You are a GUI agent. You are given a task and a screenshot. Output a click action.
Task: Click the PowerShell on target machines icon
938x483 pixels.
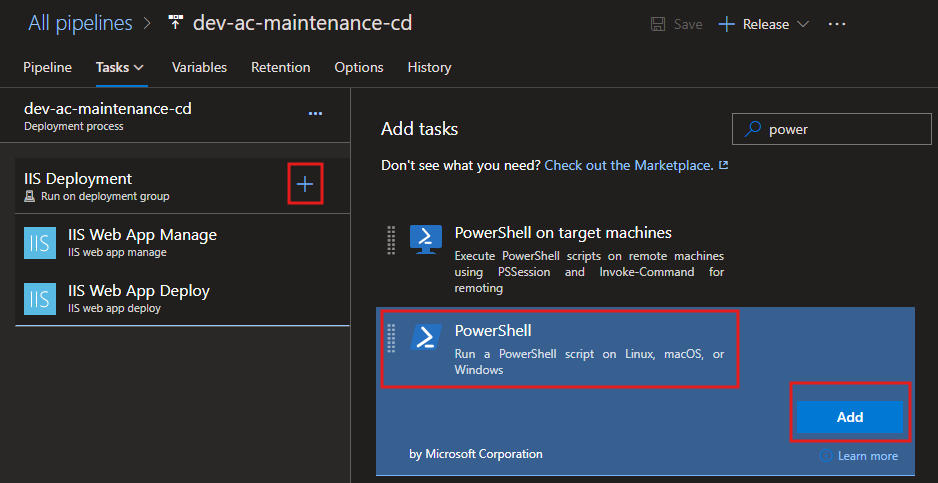[425, 239]
